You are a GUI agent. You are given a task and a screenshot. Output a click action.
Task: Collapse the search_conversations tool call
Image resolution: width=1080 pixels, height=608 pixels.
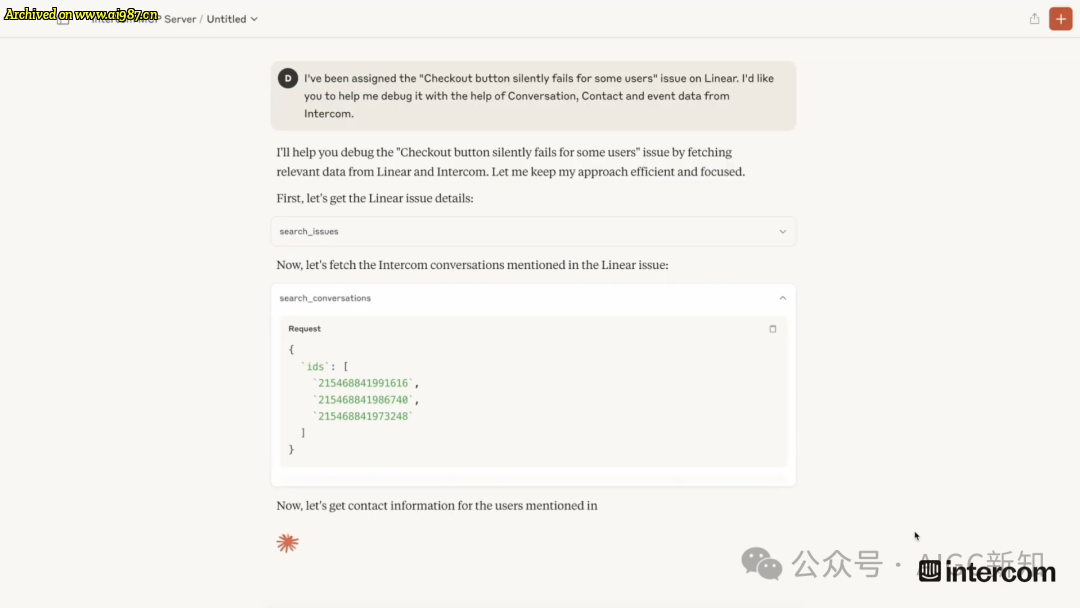click(533, 298)
